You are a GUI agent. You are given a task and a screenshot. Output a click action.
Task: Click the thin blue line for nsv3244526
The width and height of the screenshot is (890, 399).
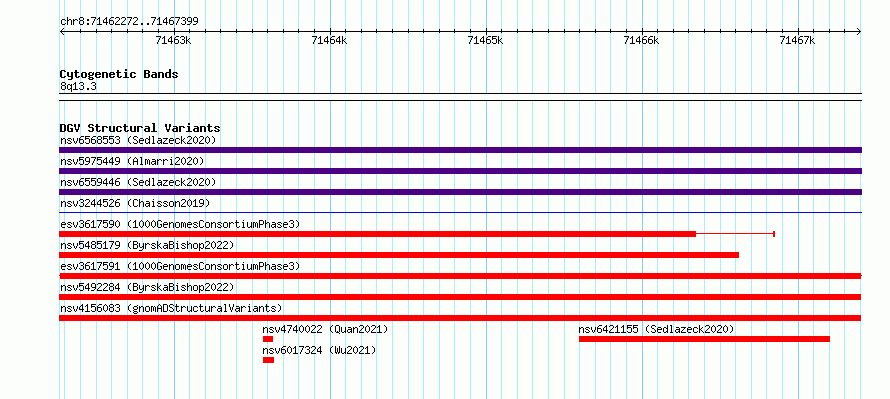click(x=460, y=213)
